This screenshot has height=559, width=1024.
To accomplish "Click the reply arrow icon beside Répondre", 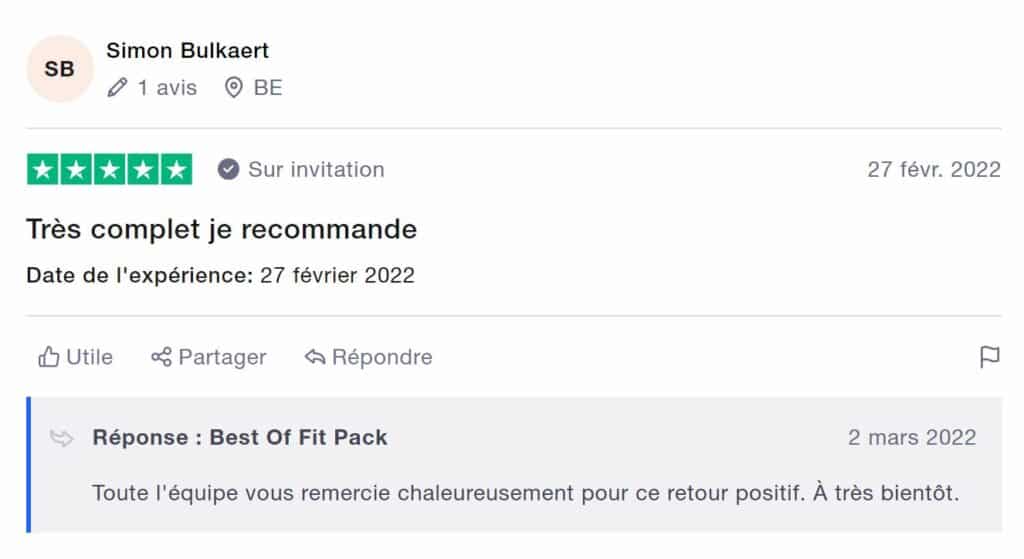I will tap(315, 357).
